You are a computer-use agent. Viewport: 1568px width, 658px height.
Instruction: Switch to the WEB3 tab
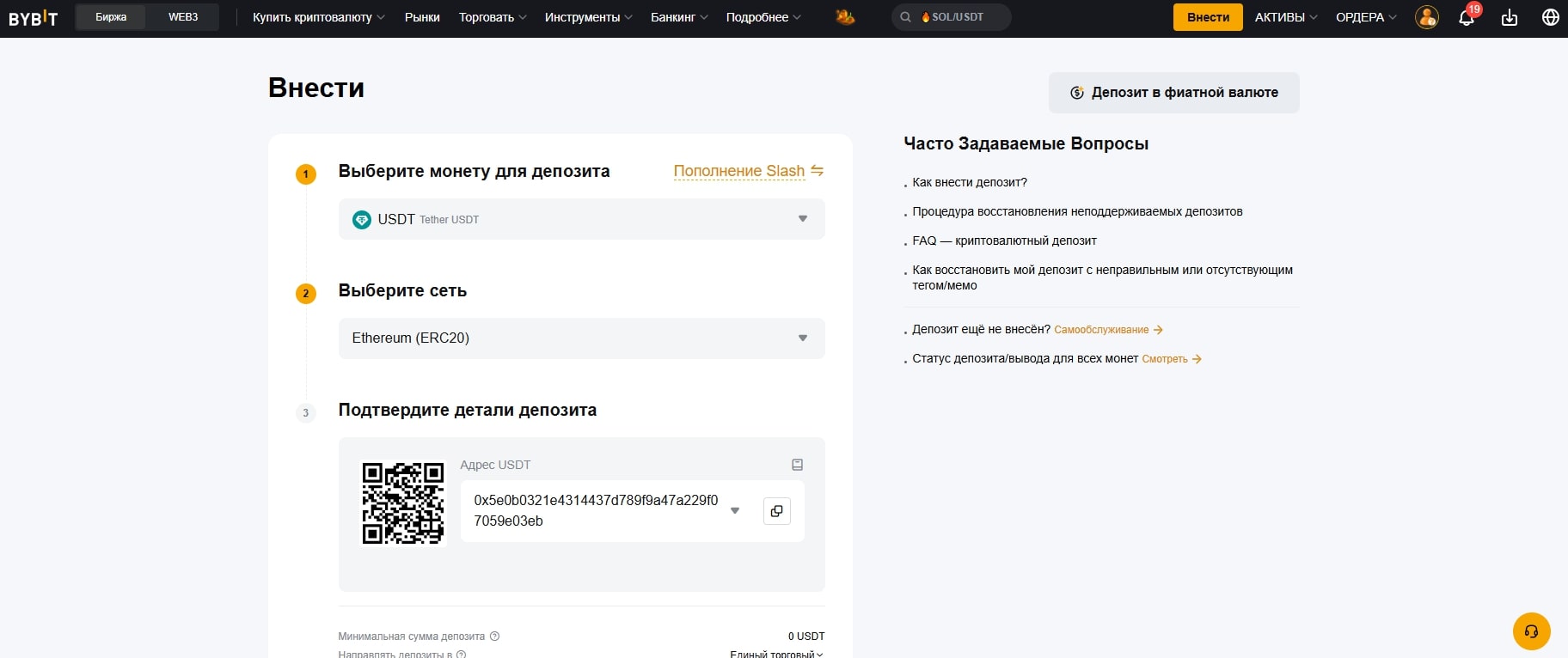183,17
